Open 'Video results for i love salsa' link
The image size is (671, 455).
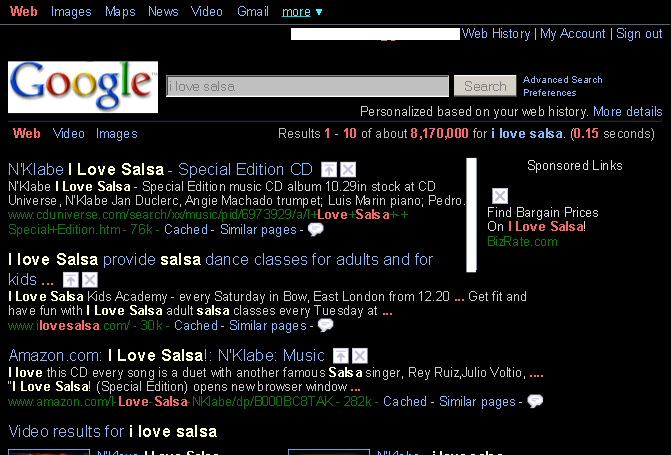[x=113, y=431]
